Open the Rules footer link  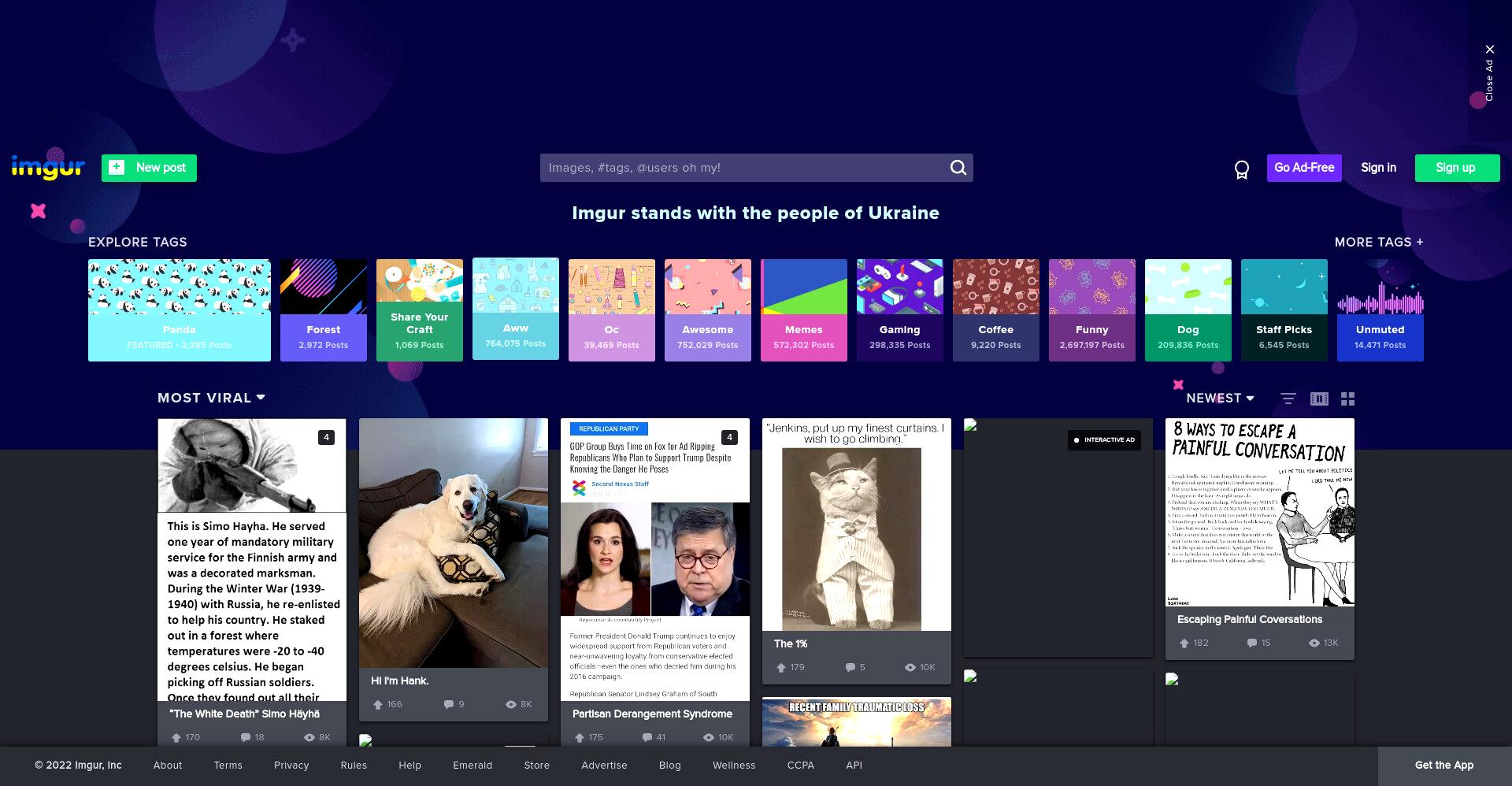354,766
